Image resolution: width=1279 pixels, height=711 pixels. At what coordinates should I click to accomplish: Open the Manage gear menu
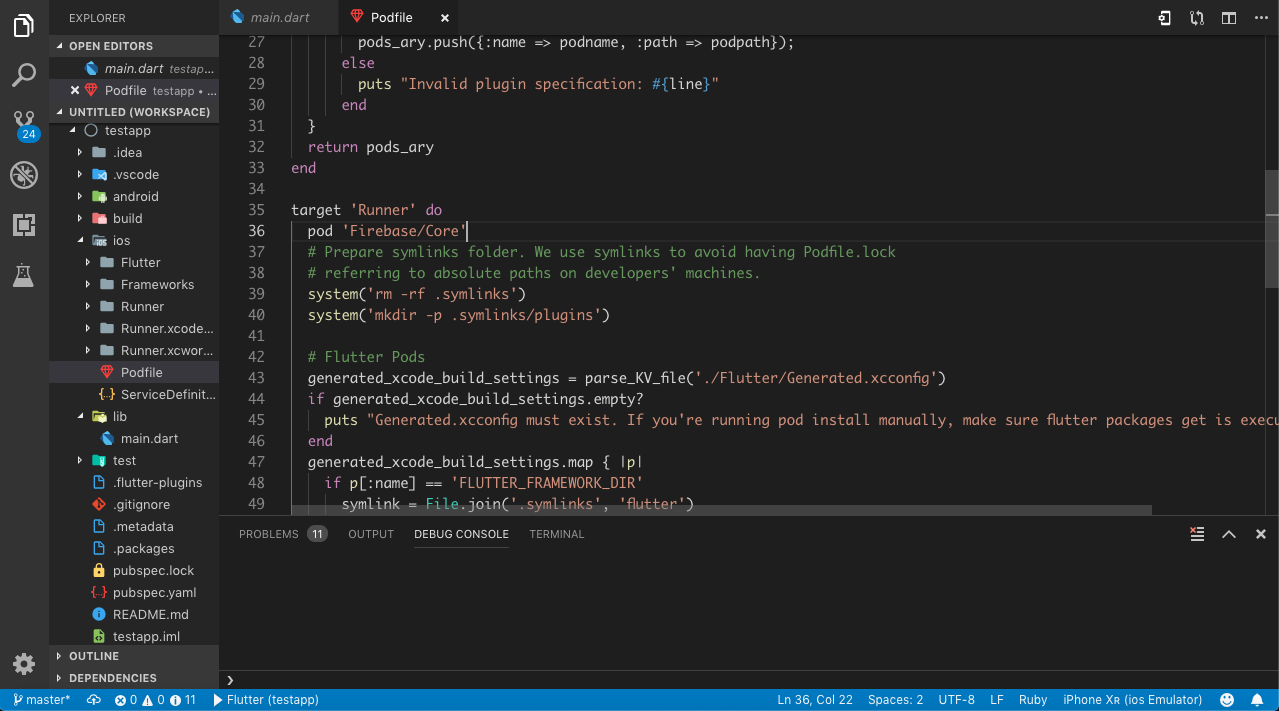[x=24, y=663]
